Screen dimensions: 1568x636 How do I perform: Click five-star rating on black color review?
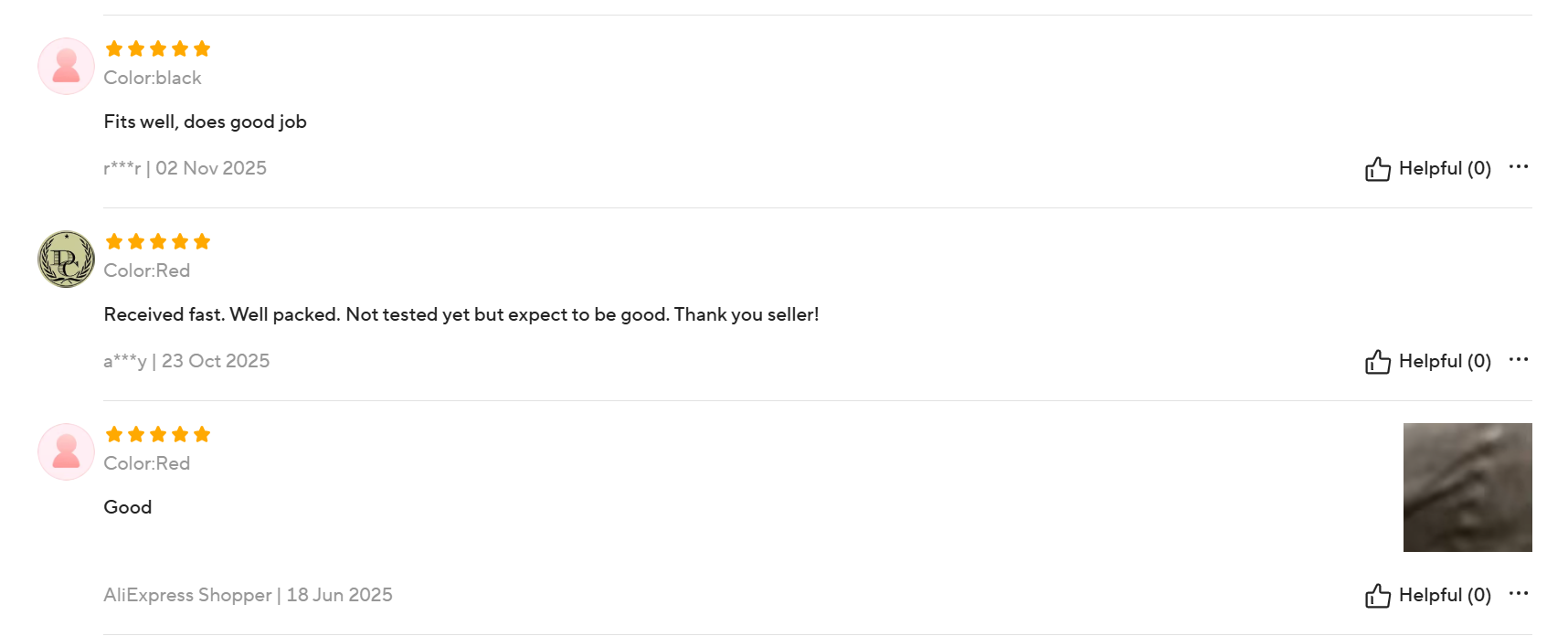click(x=158, y=48)
